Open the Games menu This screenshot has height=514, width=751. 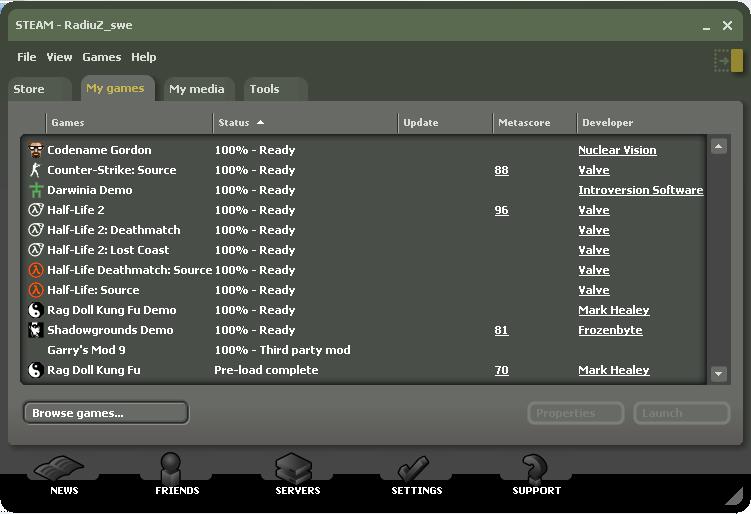102,57
